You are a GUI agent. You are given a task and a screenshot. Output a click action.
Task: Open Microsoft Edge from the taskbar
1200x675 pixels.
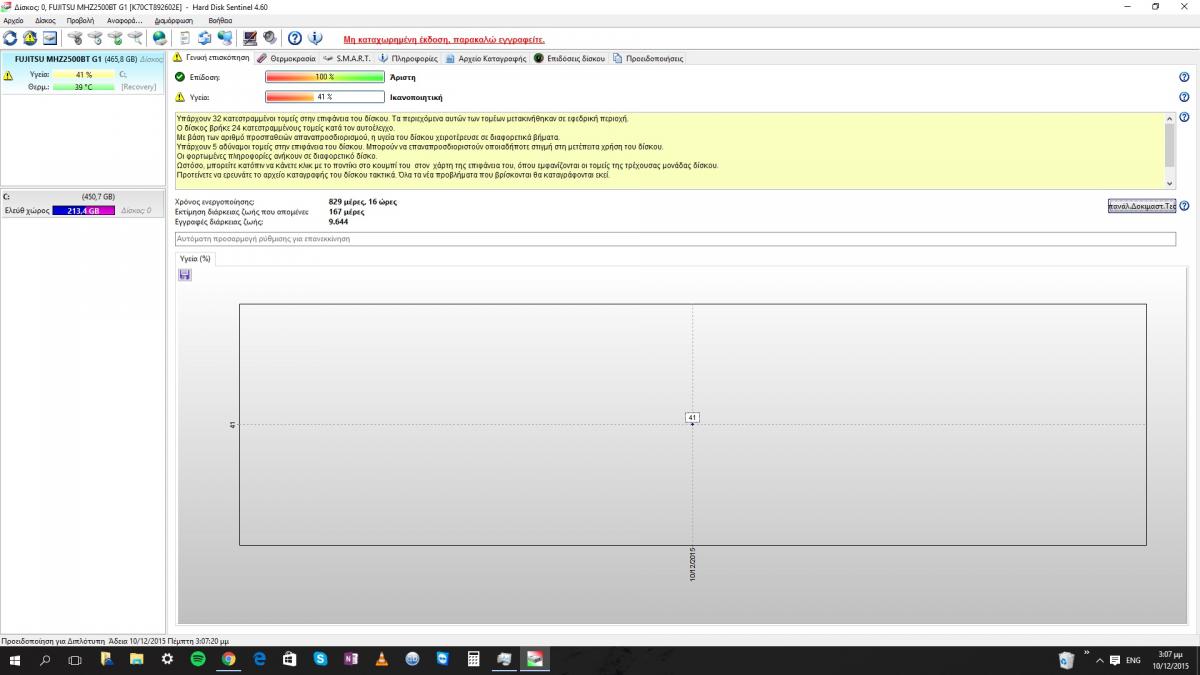(259, 660)
